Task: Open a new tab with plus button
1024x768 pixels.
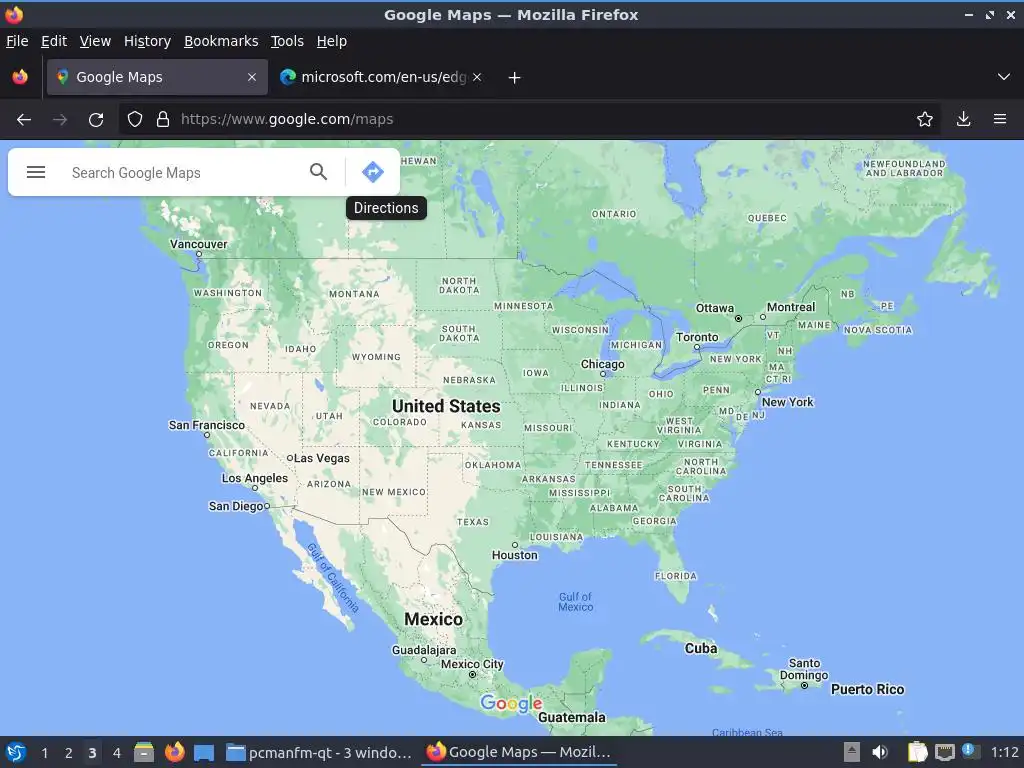Action: tap(515, 78)
